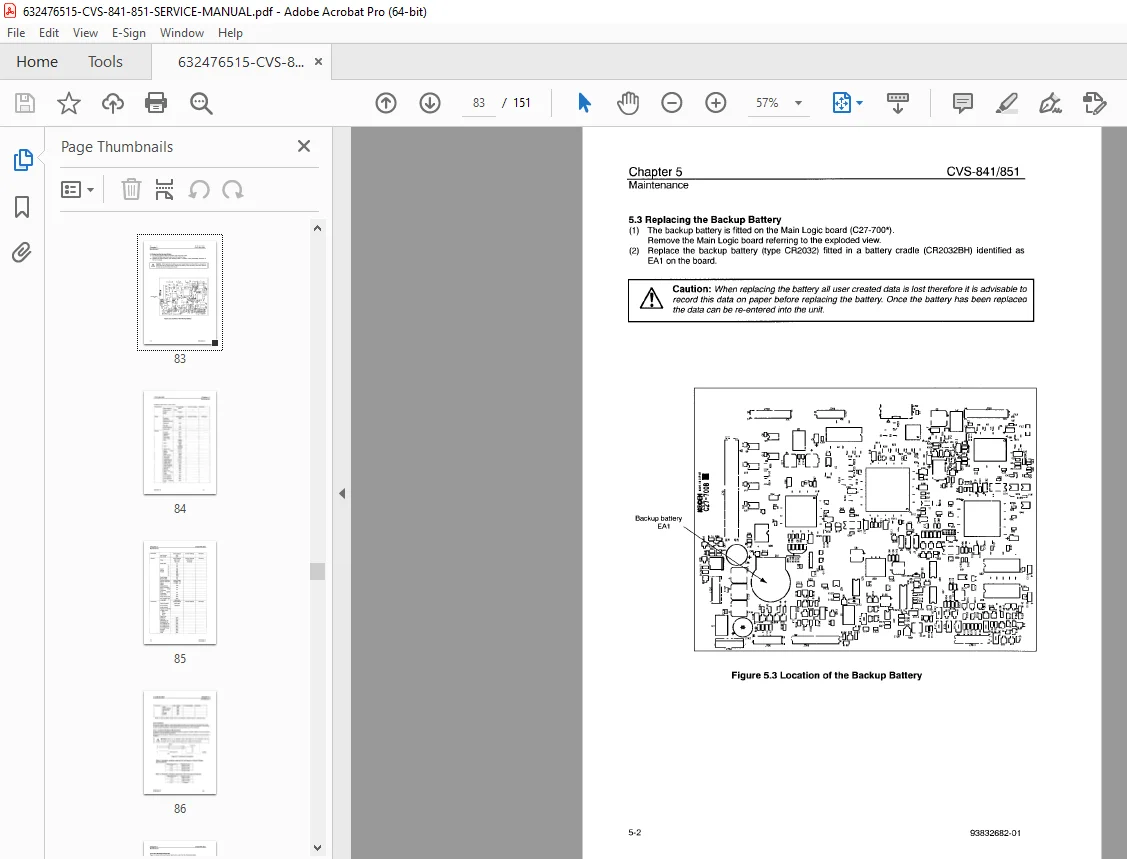
Task: Select the highlight text pen tool
Action: tap(1006, 103)
